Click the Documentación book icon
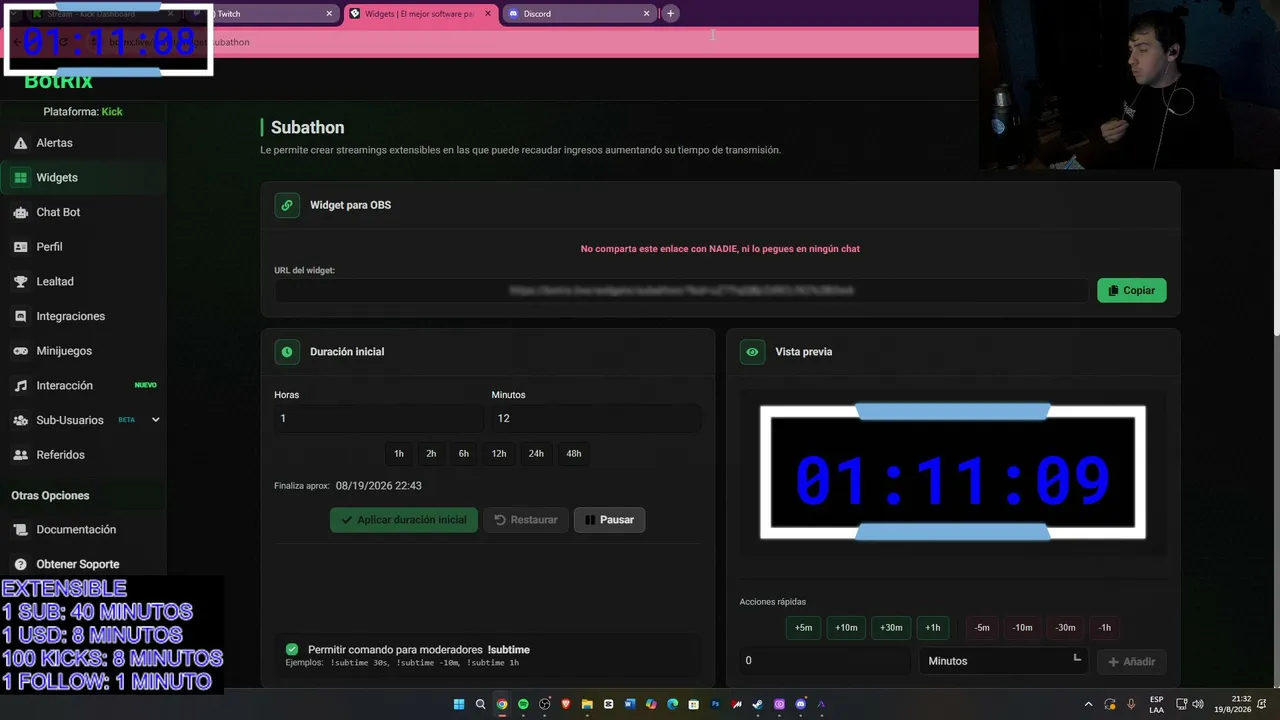The height and width of the screenshot is (720, 1280). [20, 530]
